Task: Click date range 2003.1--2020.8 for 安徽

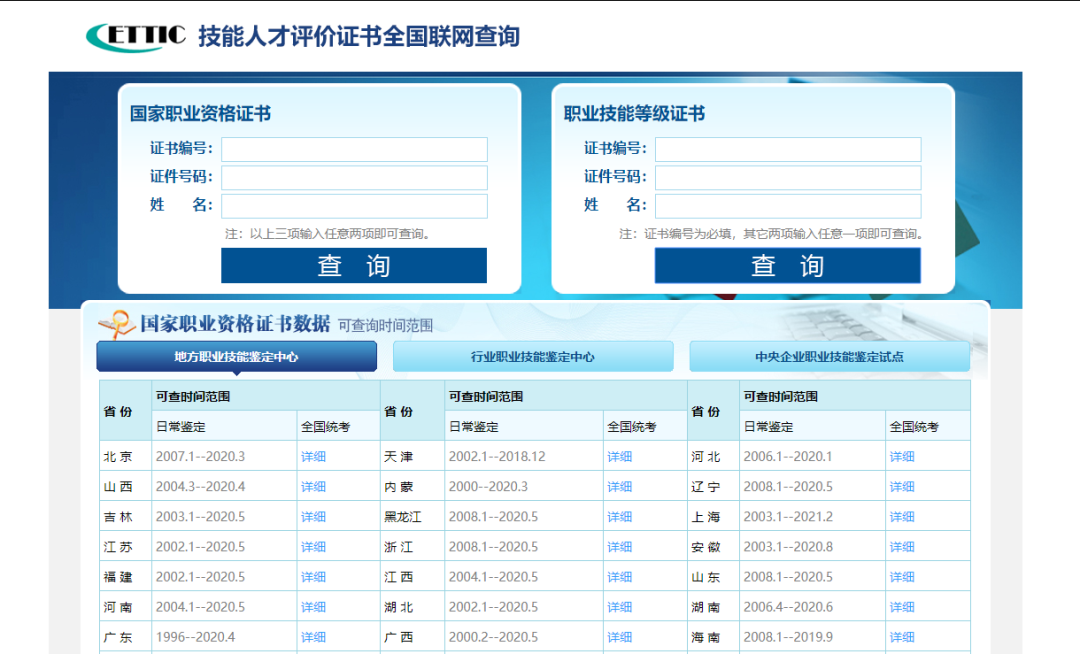Action: click(x=788, y=547)
